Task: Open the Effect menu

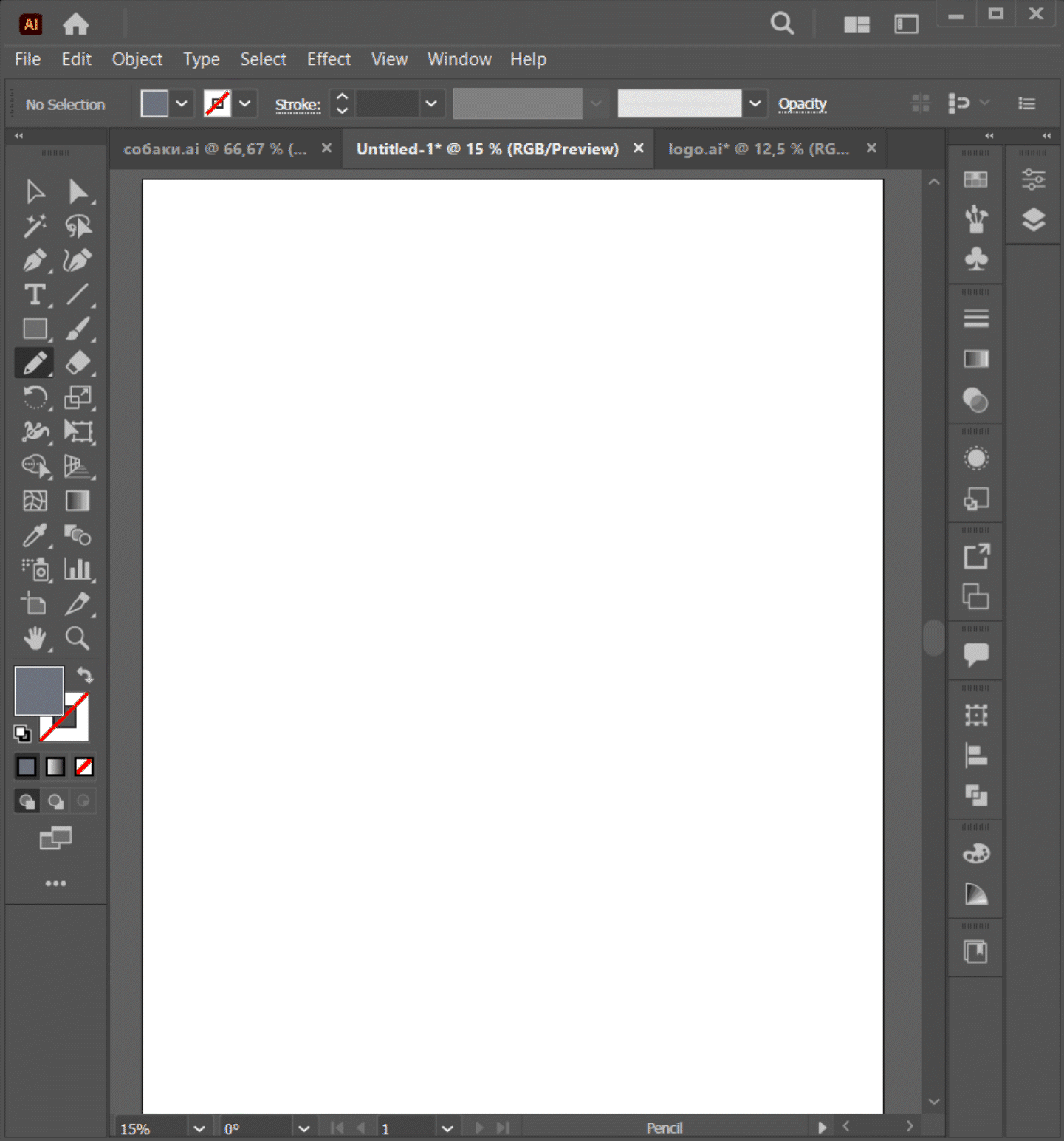Action: point(329,59)
